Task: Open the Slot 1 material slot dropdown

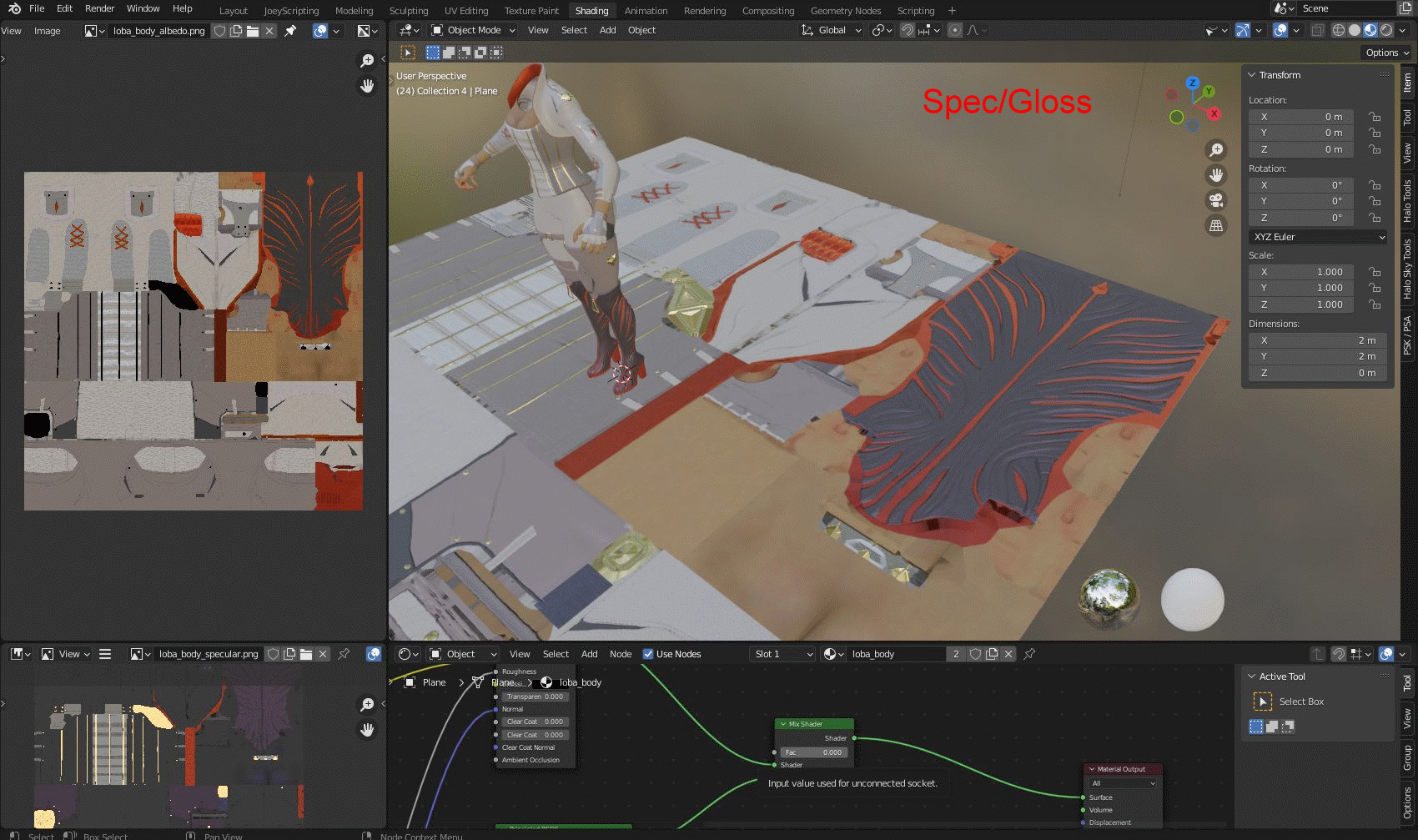Action: click(x=781, y=654)
